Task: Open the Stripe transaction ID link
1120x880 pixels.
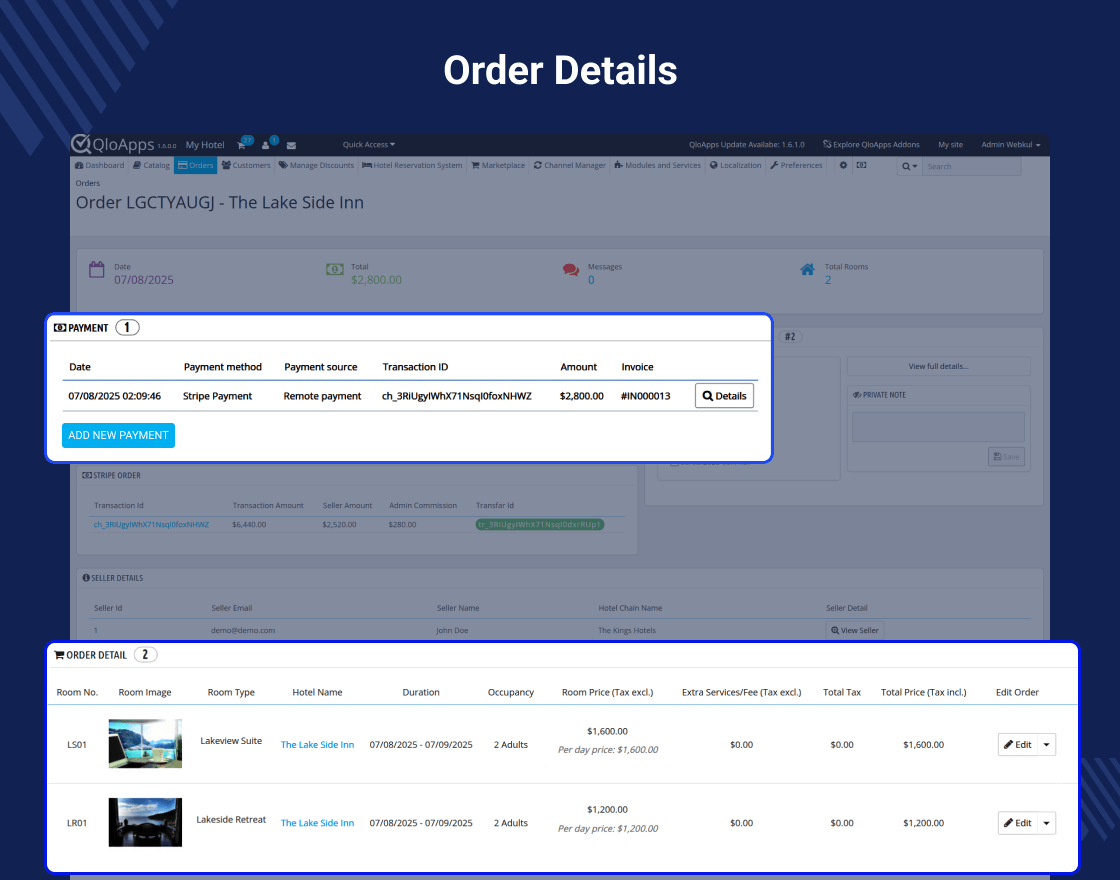Action: point(151,524)
